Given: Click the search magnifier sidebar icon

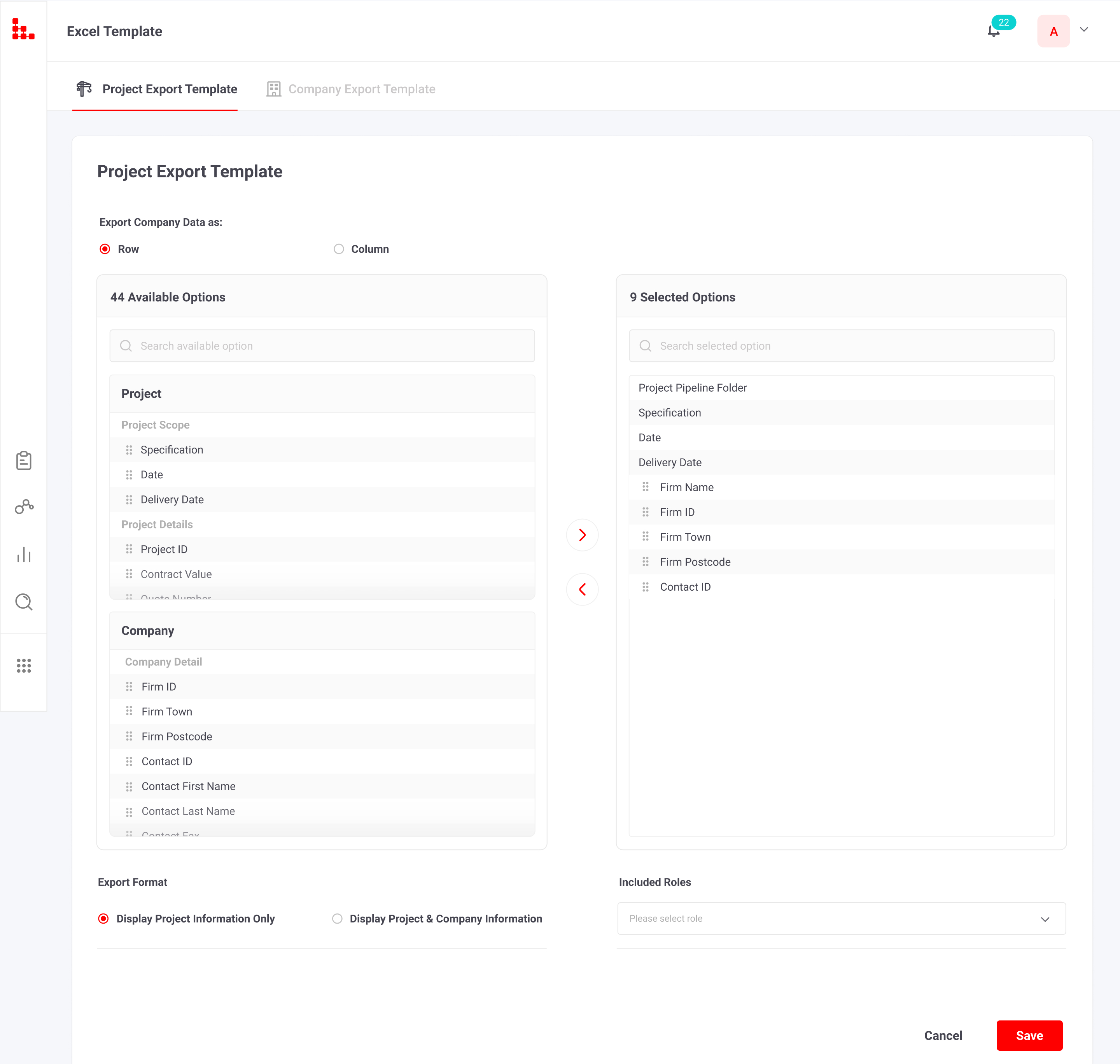Looking at the screenshot, I should click(24, 602).
